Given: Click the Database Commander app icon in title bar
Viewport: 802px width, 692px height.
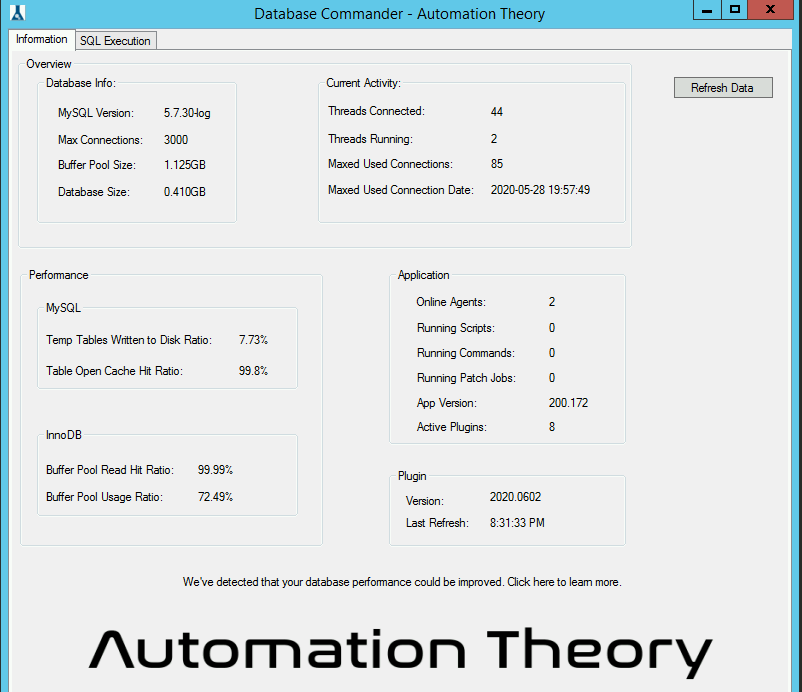Looking at the screenshot, I should coord(15,13).
